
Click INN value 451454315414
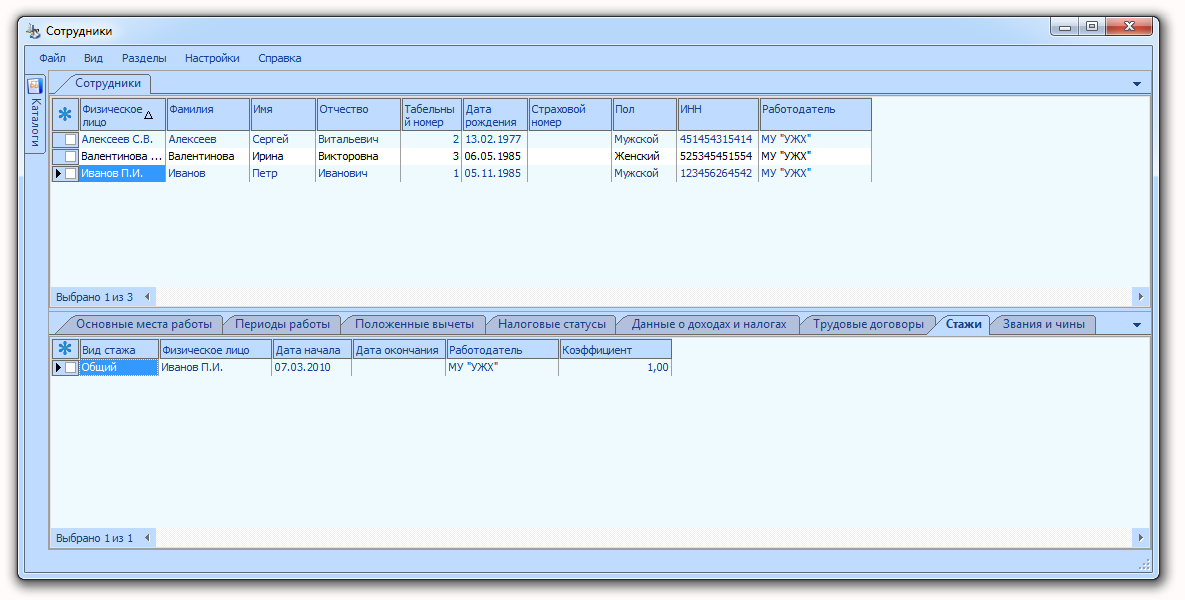click(x=717, y=139)
